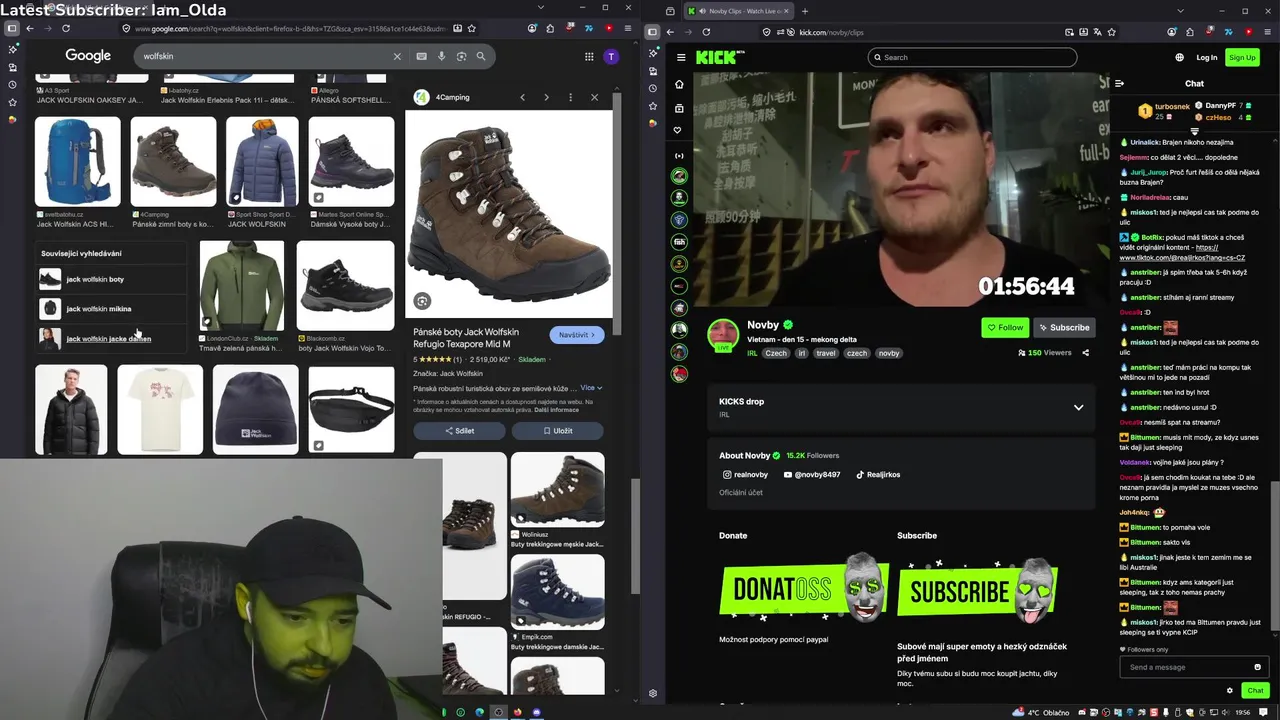
Task: Expand the KICKS drop section
Action: [1078, 407]
